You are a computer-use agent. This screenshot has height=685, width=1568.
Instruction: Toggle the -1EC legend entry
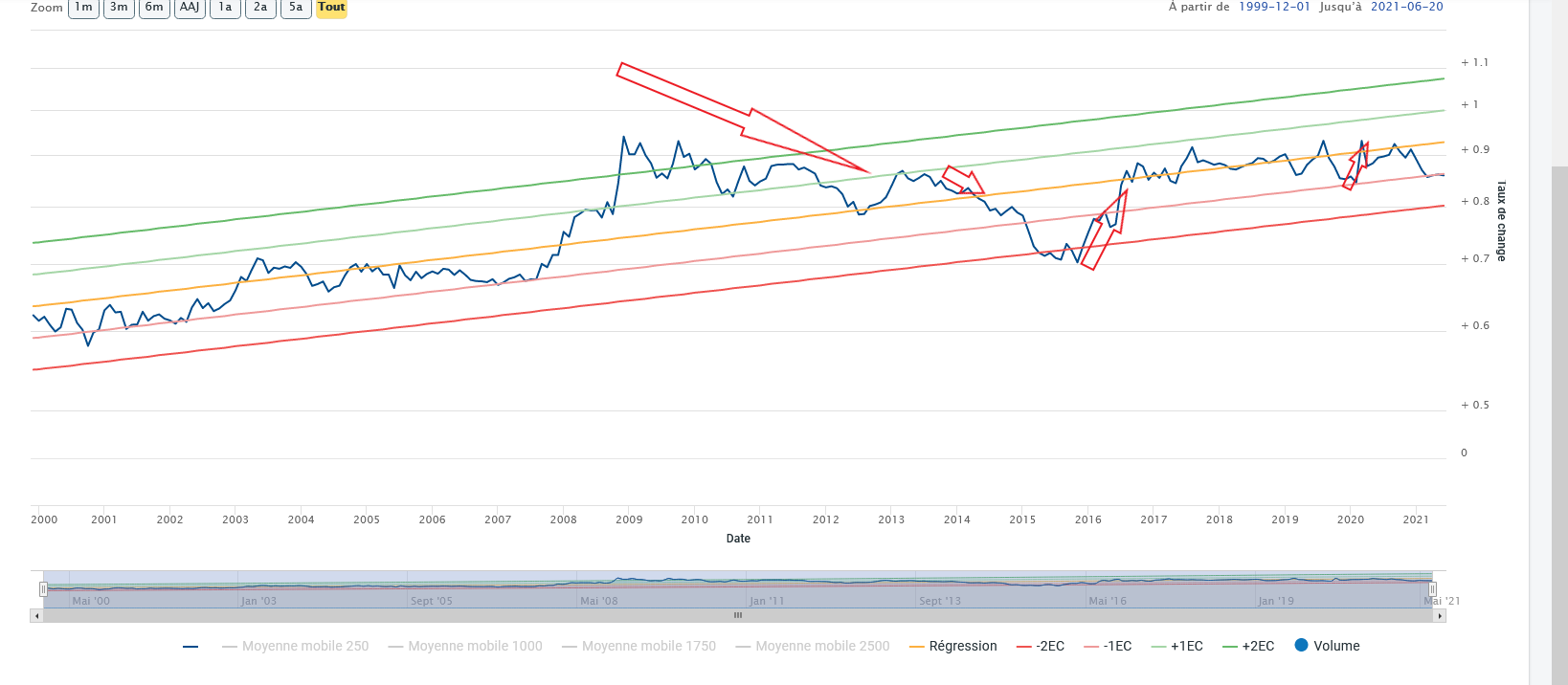click(1108, 647)
